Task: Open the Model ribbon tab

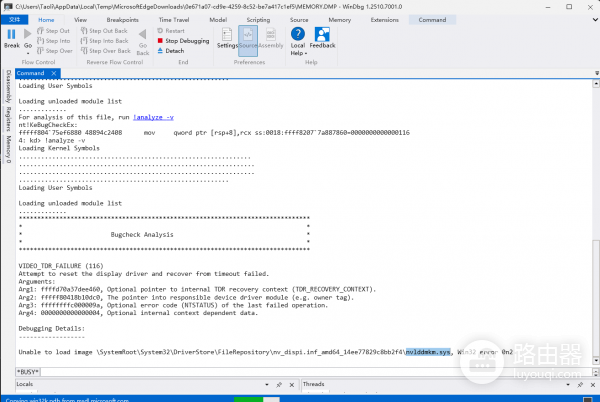Action: (218, 20)
